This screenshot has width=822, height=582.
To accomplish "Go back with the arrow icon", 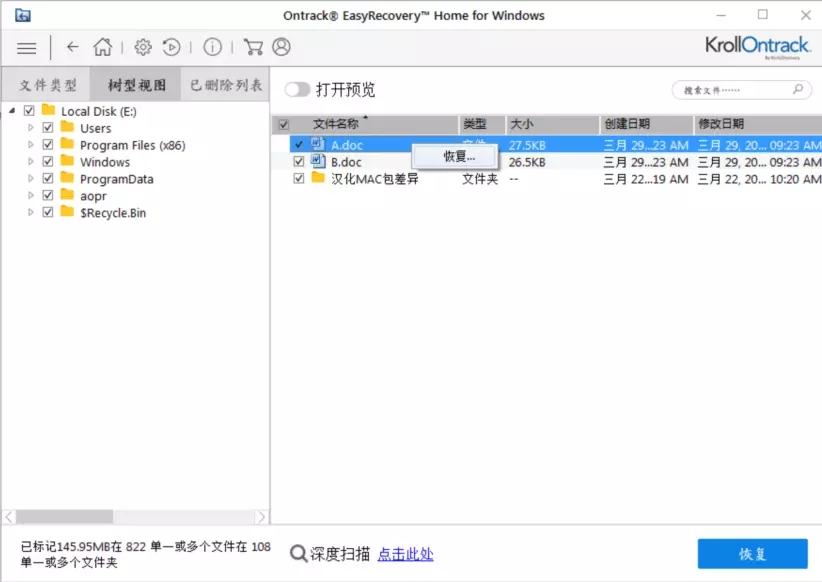I will pyautogui.click(x=72, y=47).
